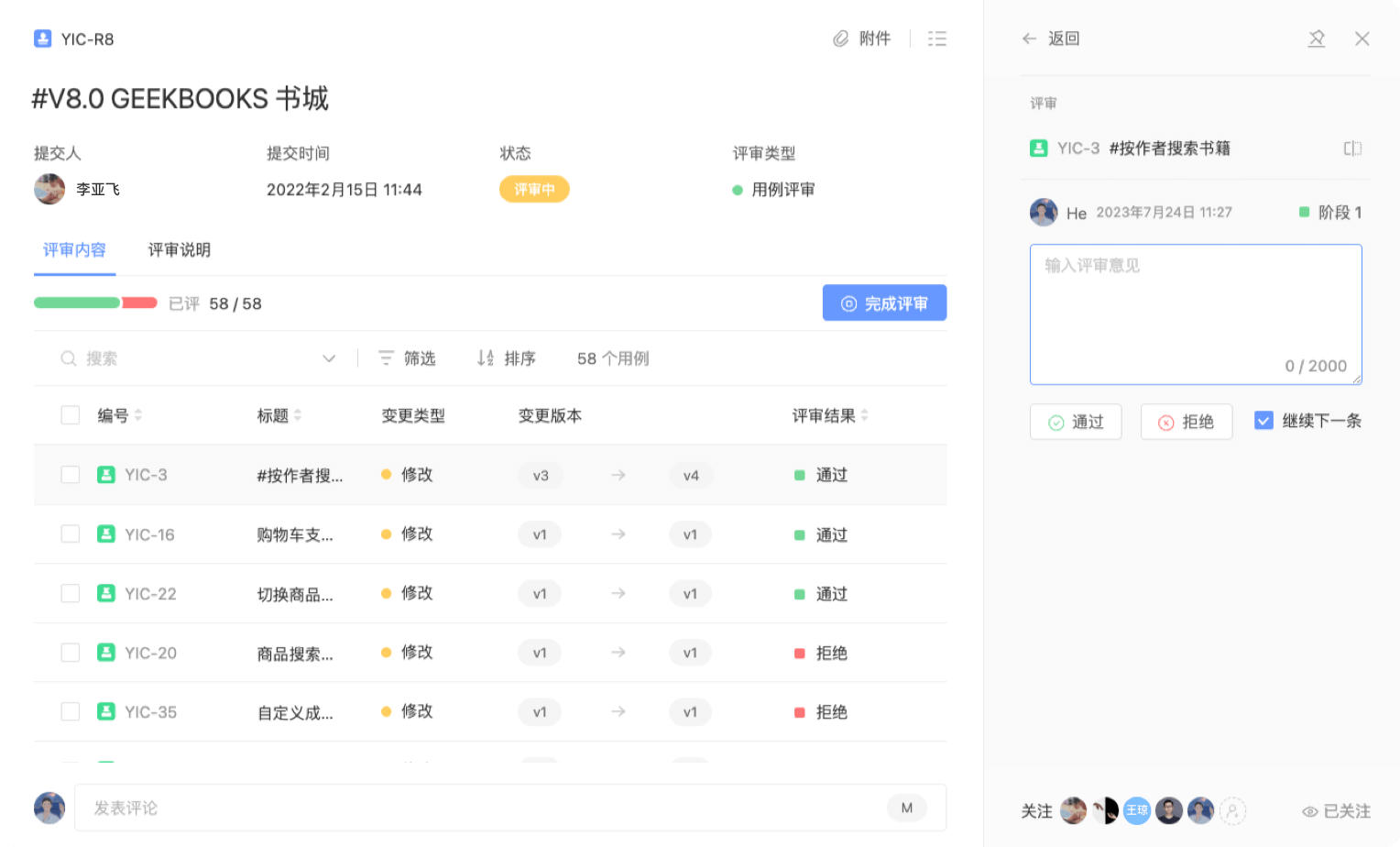Viewport: 1400px width, 847px height.
Task: Toggle split view icon beside #按作者搜索书籍
Action: coord(1352,148)
